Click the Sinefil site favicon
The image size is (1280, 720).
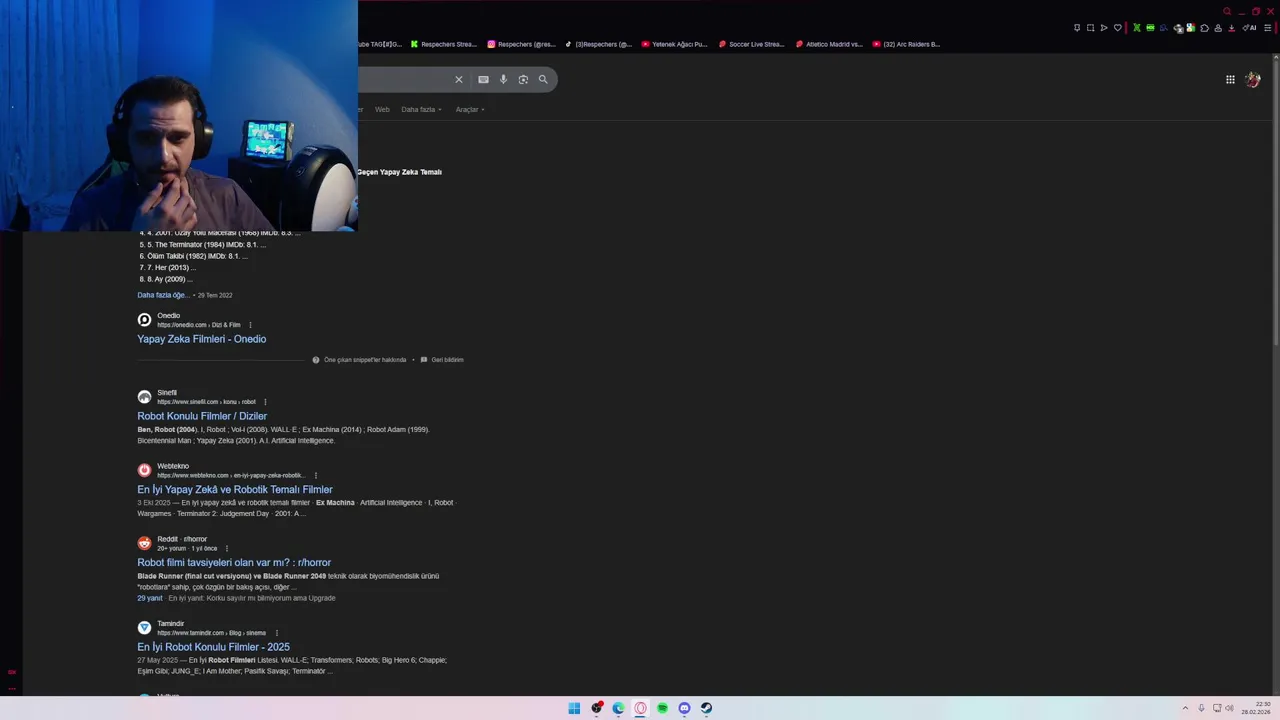144,397
